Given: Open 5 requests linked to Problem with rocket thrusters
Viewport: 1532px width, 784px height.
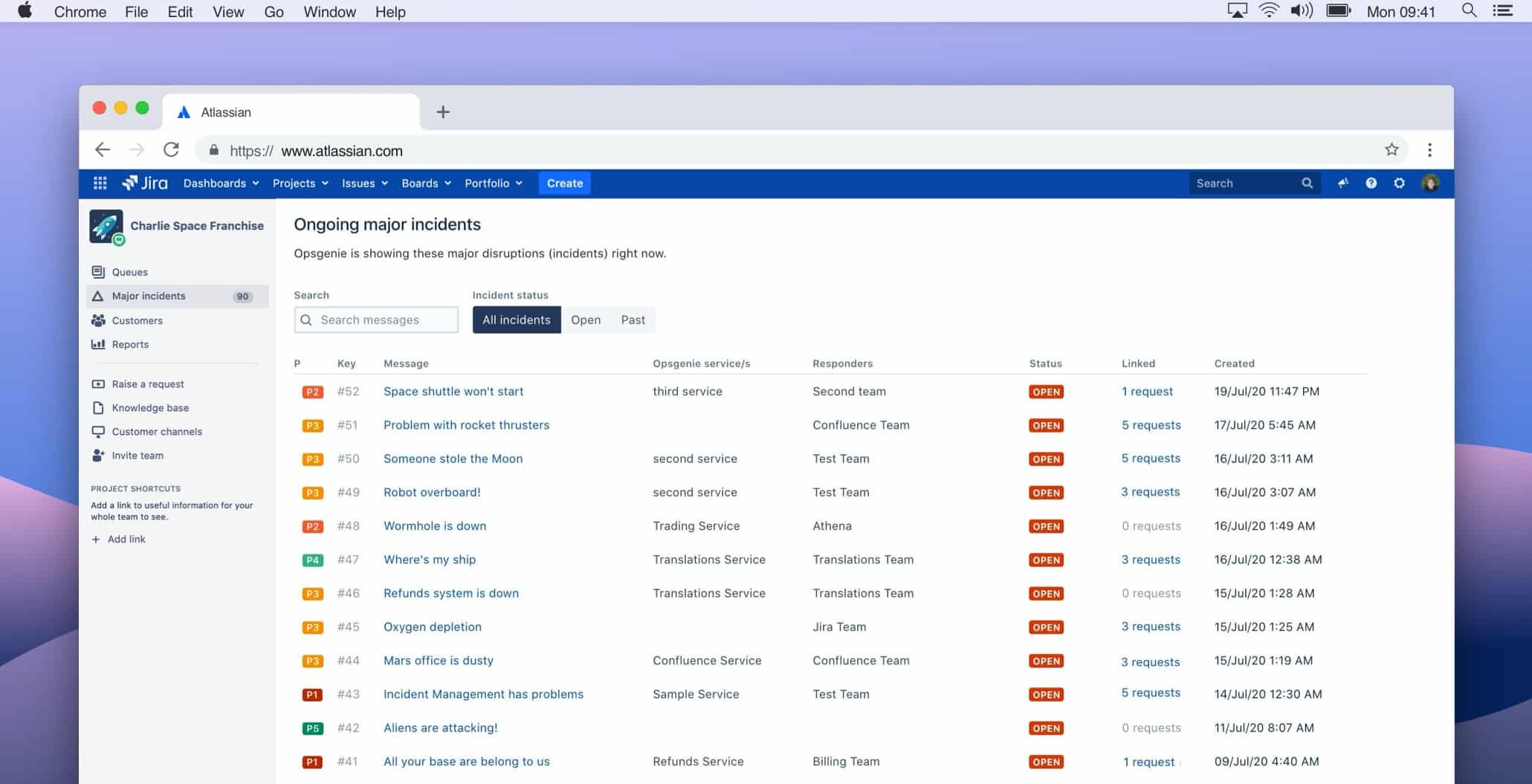Looking at the screenshot, I should coord(1151,425).
